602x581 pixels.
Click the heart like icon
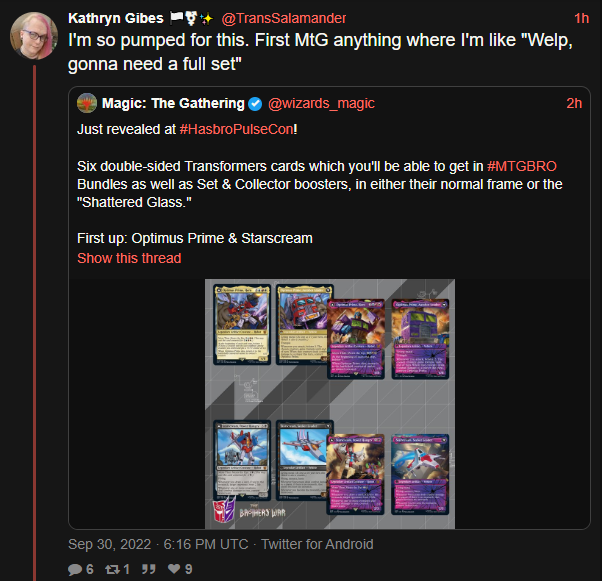174,568
